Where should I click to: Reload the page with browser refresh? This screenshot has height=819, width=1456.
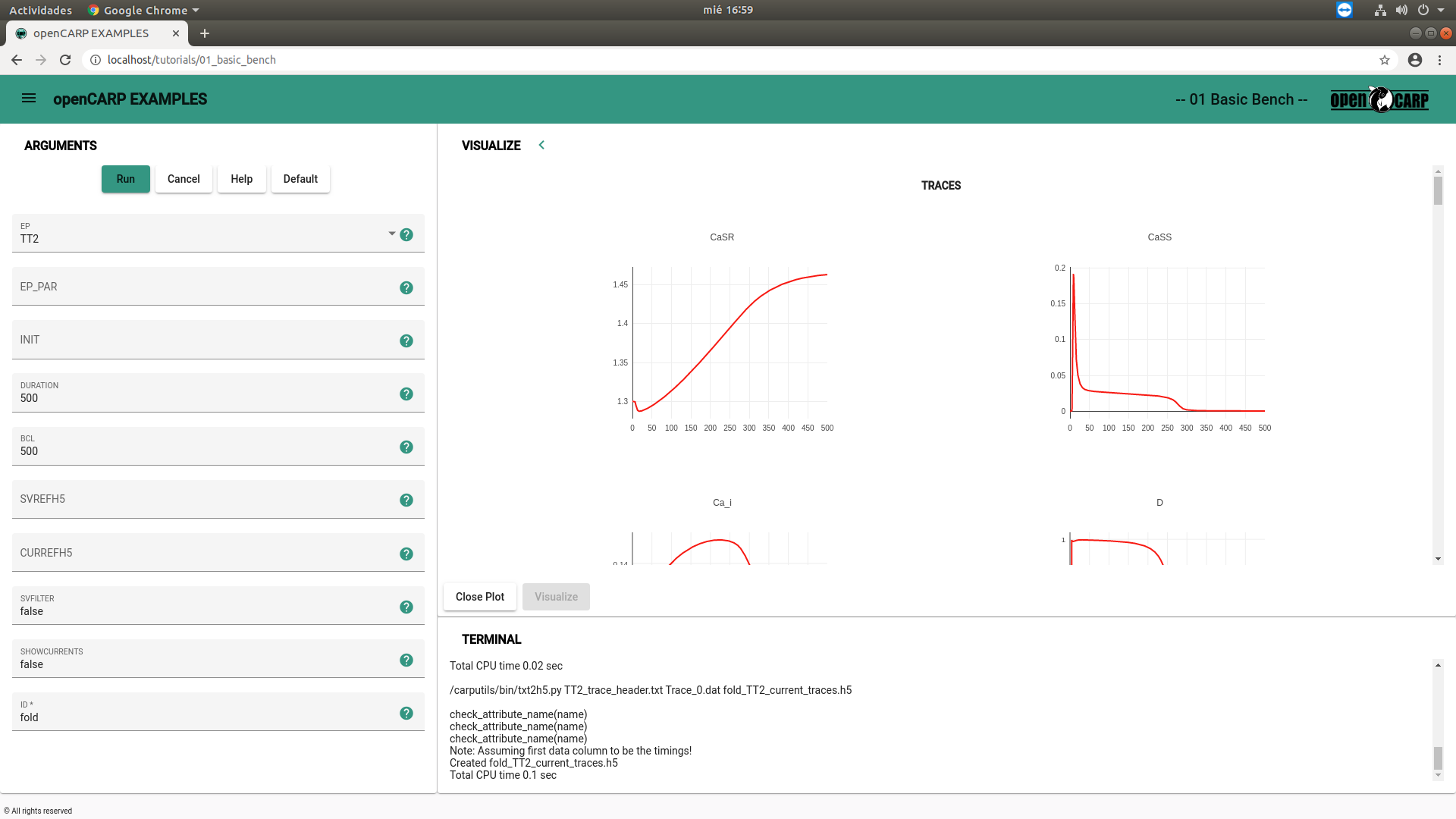(65, 60)
